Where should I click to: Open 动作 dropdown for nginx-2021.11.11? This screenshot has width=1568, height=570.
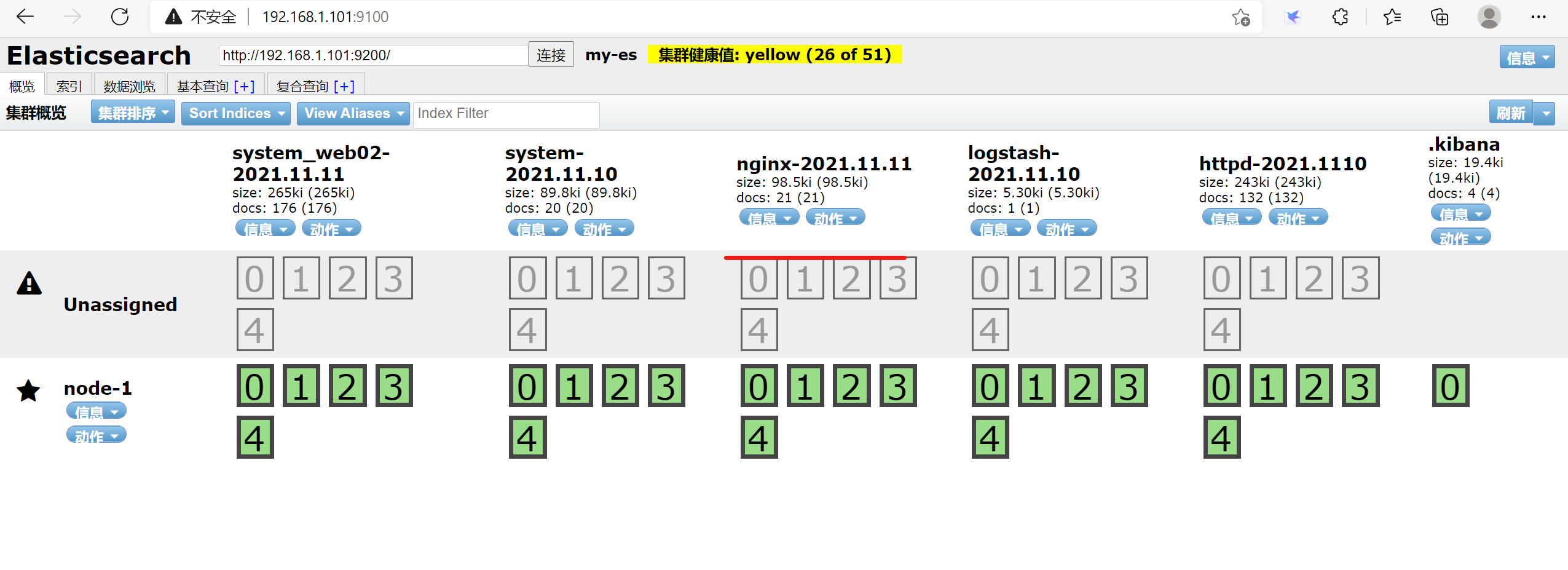[835, 218]
